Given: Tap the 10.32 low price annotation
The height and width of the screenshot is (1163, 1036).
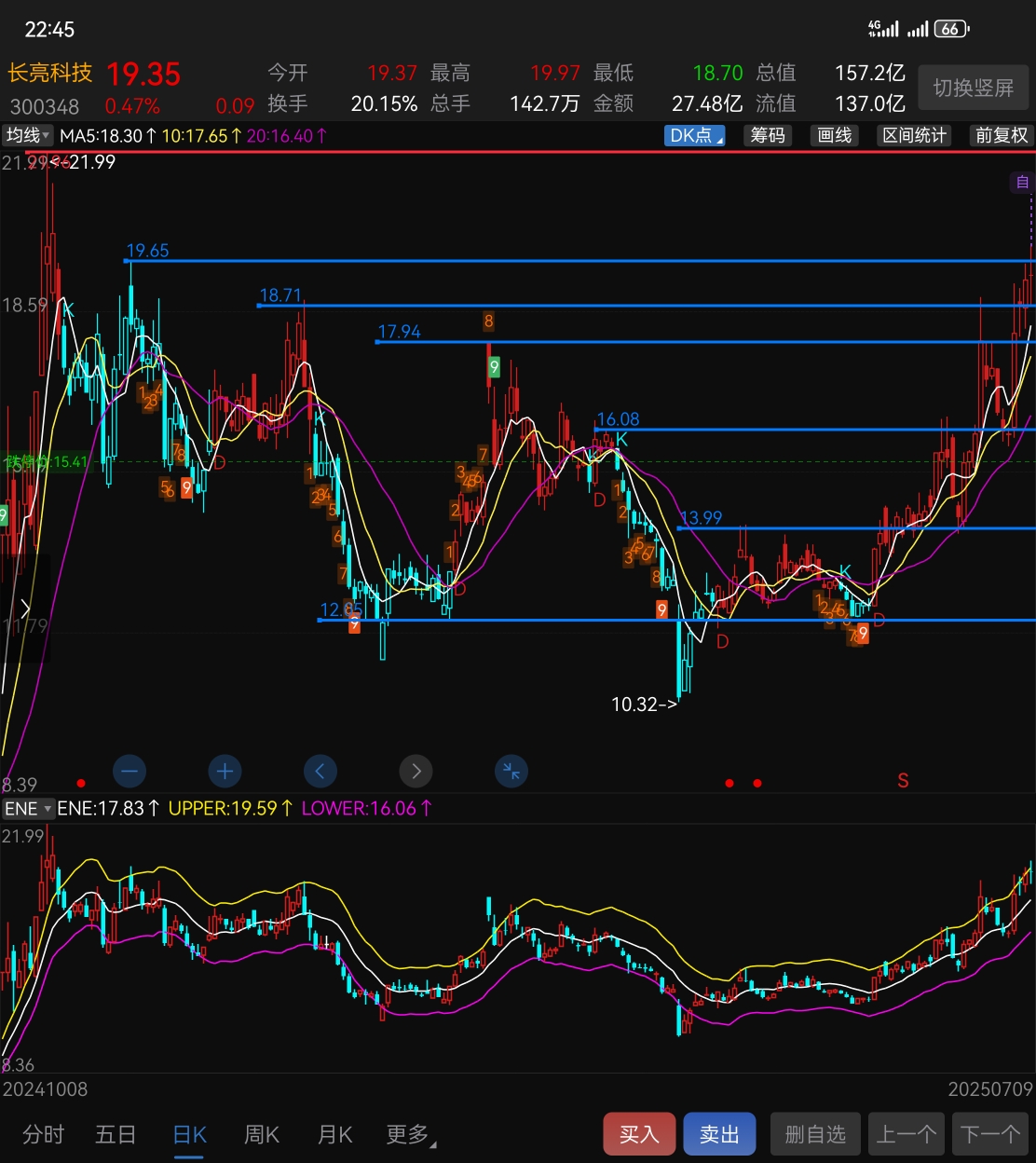Looking at the screenshot, I should click(x=644, y=705).
